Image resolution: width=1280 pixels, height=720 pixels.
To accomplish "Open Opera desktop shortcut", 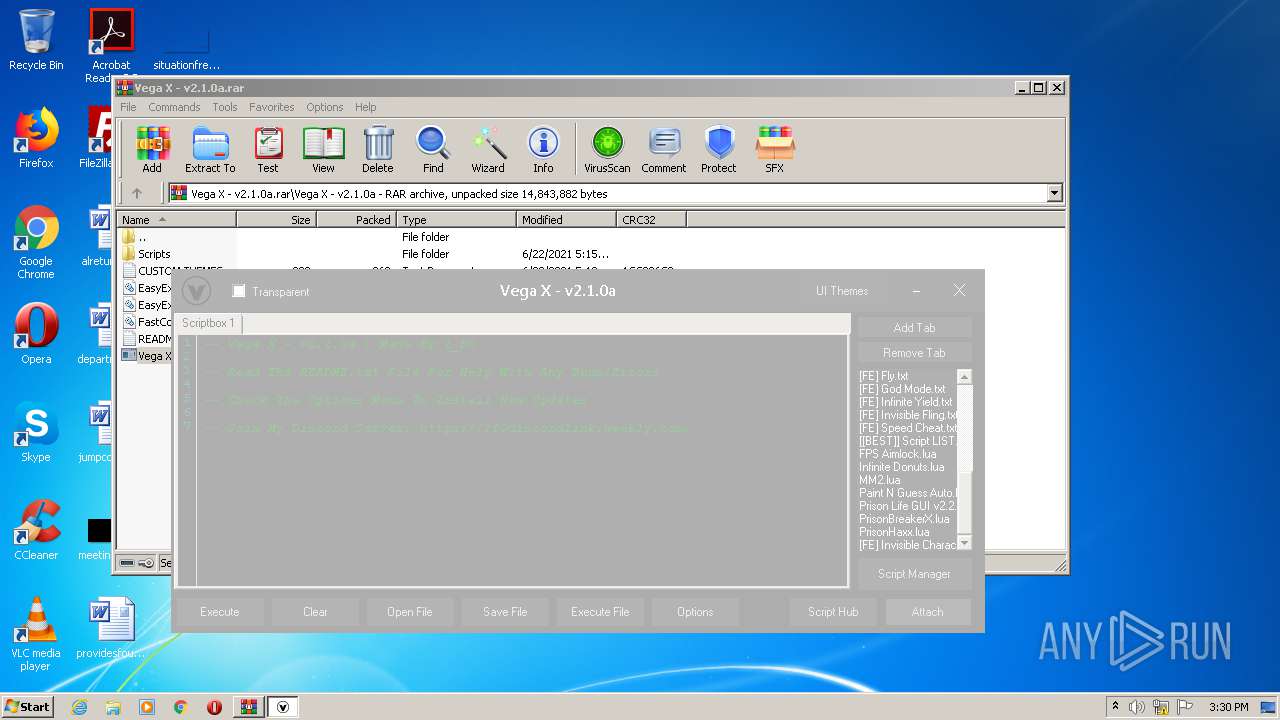I will pos(36,334).
